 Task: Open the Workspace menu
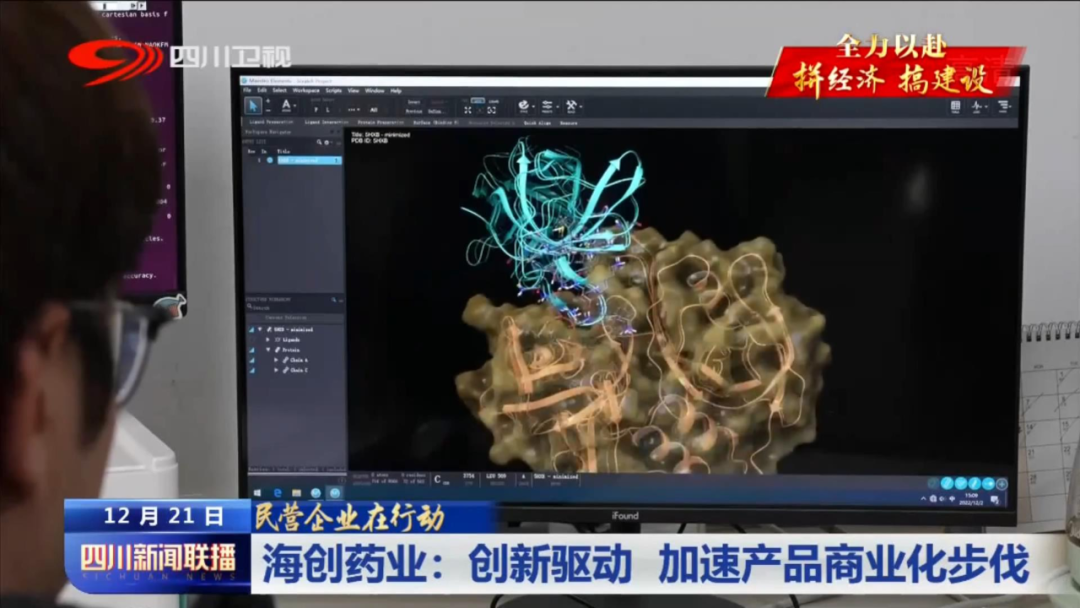[x=306, y=90]
